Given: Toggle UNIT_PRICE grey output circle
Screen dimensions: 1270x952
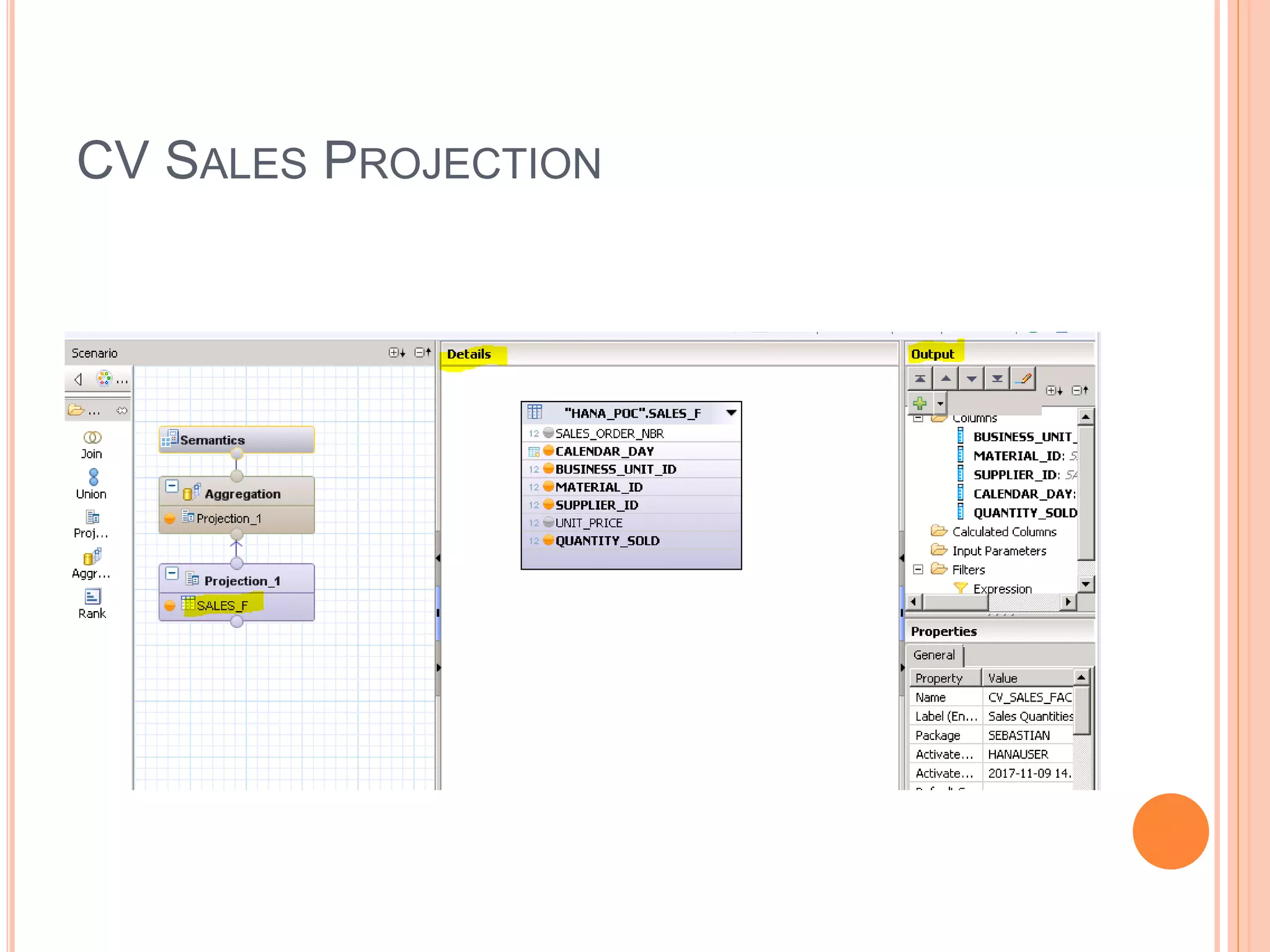Looking at the screenshot, I should coord(548,522).
